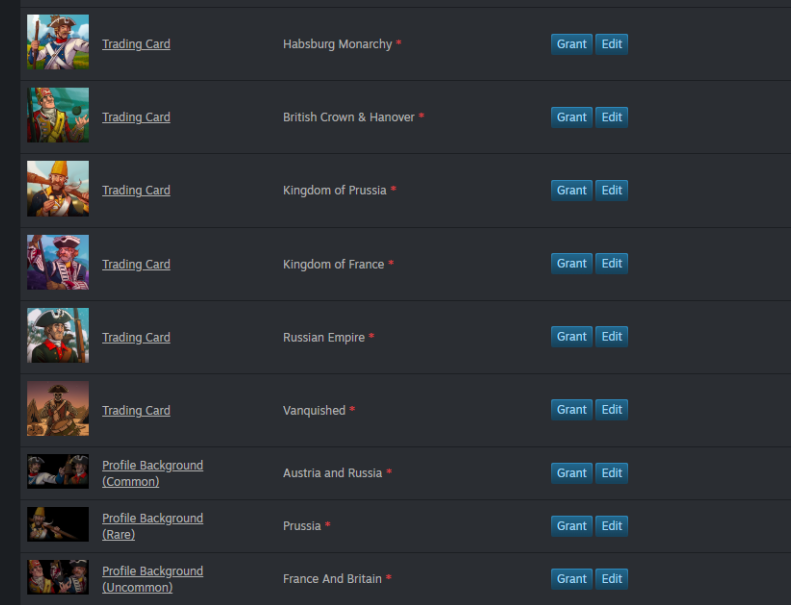Image resolution: width=791 pixels, height=605 pixels.
Task: Edit the Vanquished trading card
Action: click(612, 410)
